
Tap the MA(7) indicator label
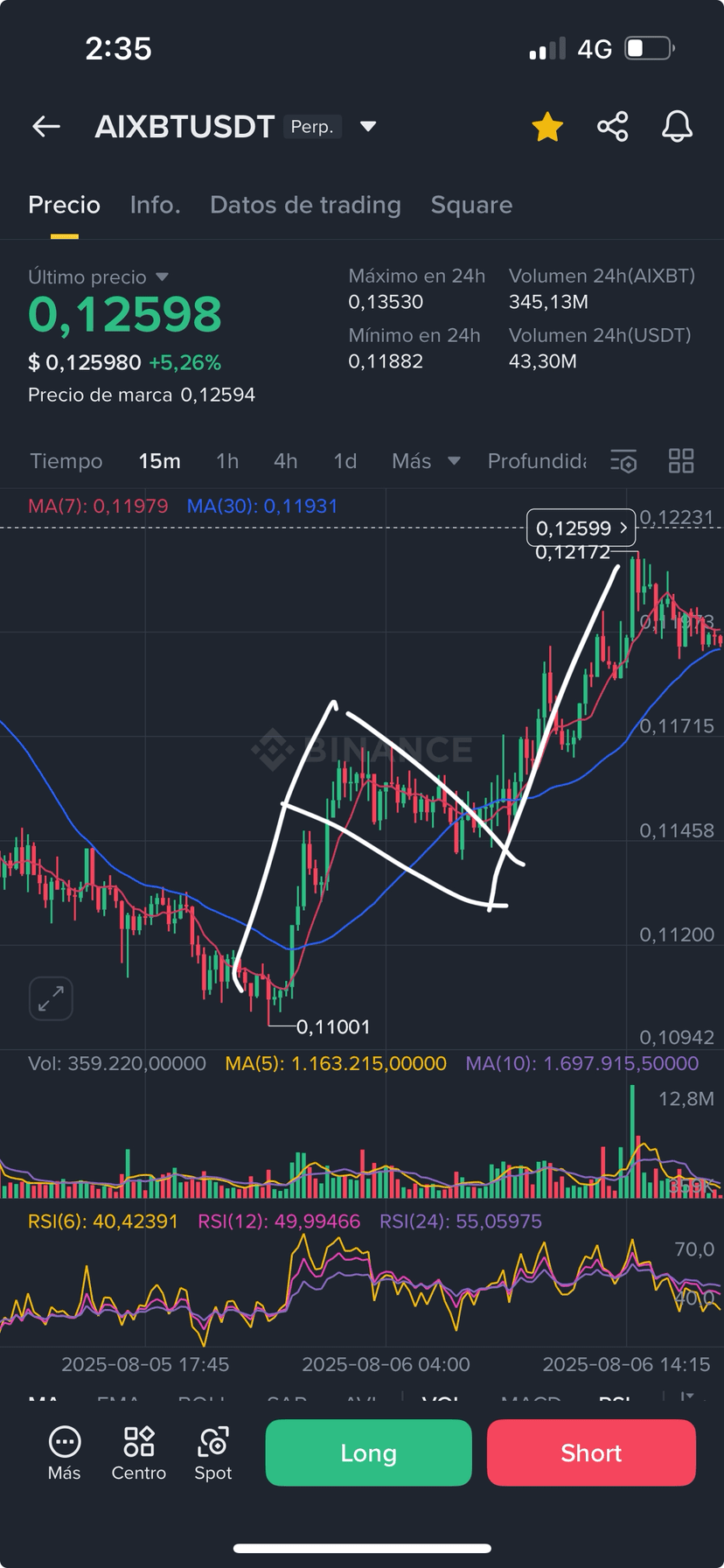click(x=98, y=506)
